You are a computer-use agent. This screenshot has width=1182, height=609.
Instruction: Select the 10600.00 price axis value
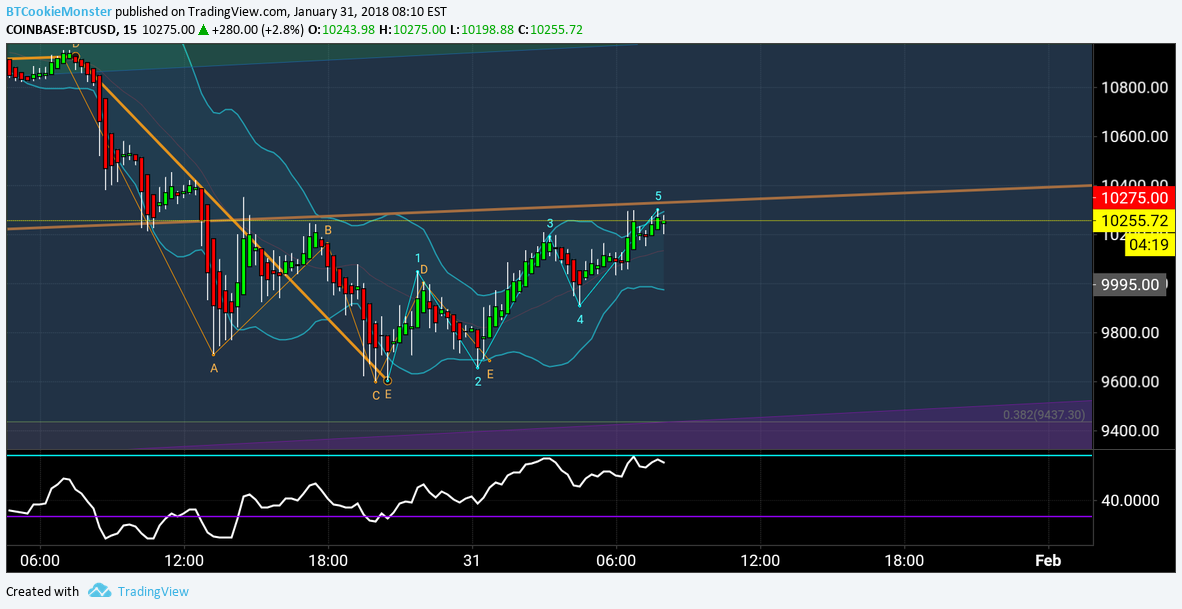(x=1134, y=136)
